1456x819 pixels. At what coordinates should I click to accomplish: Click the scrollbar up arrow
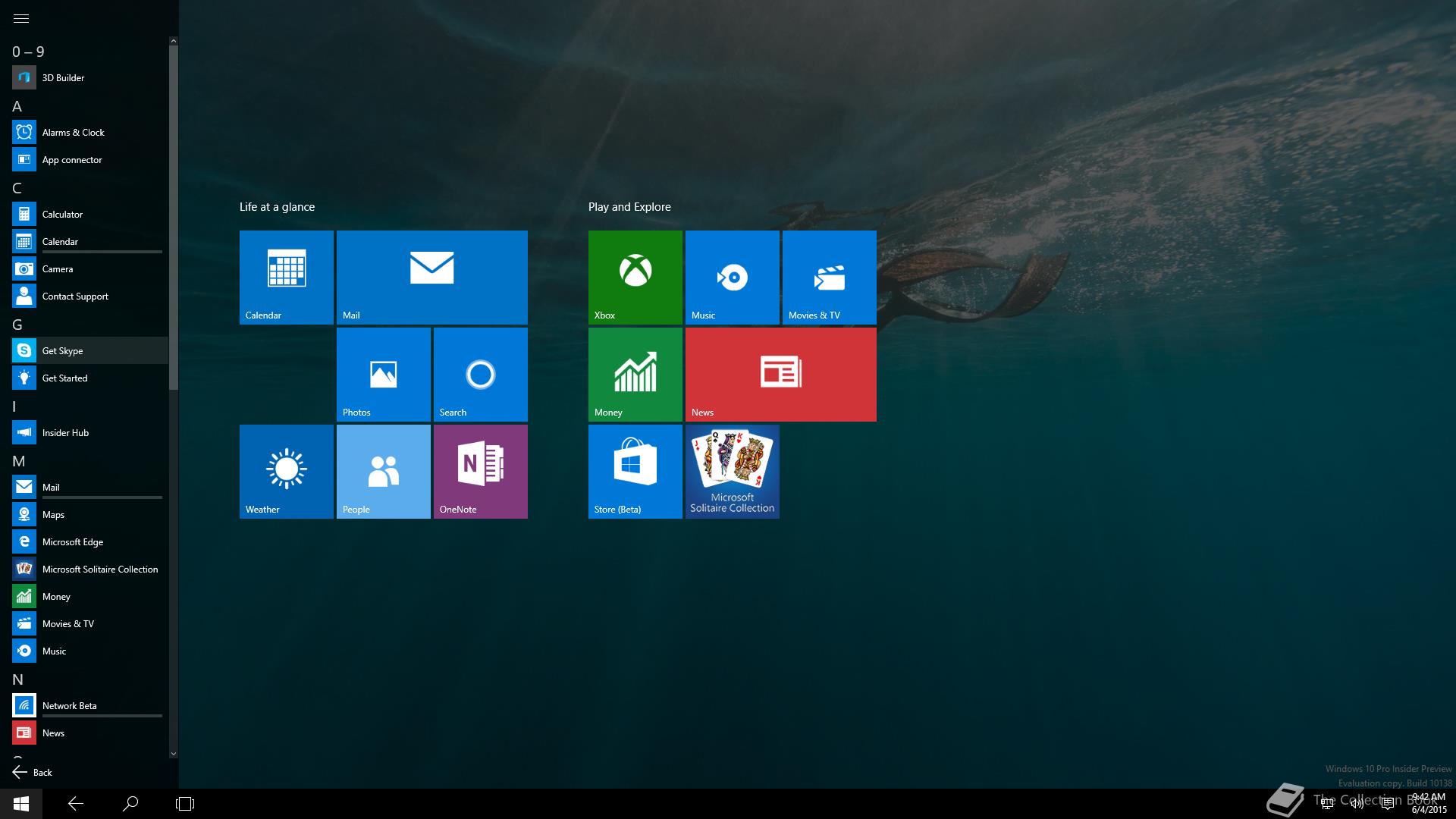click(x=174, y=41)
